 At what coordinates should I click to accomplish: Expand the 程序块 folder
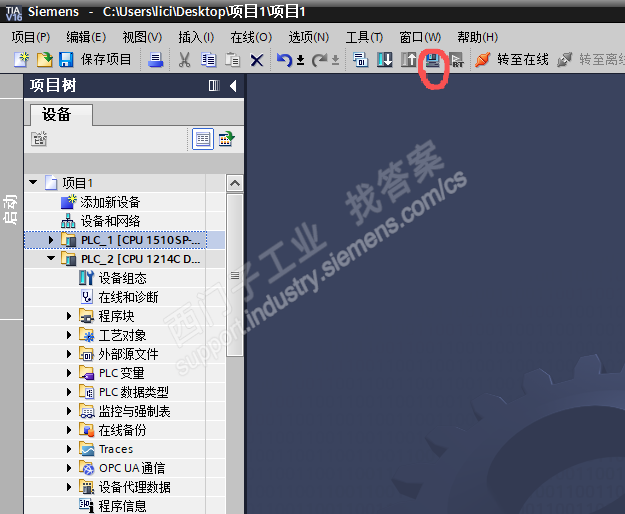[x=69, y=316]
